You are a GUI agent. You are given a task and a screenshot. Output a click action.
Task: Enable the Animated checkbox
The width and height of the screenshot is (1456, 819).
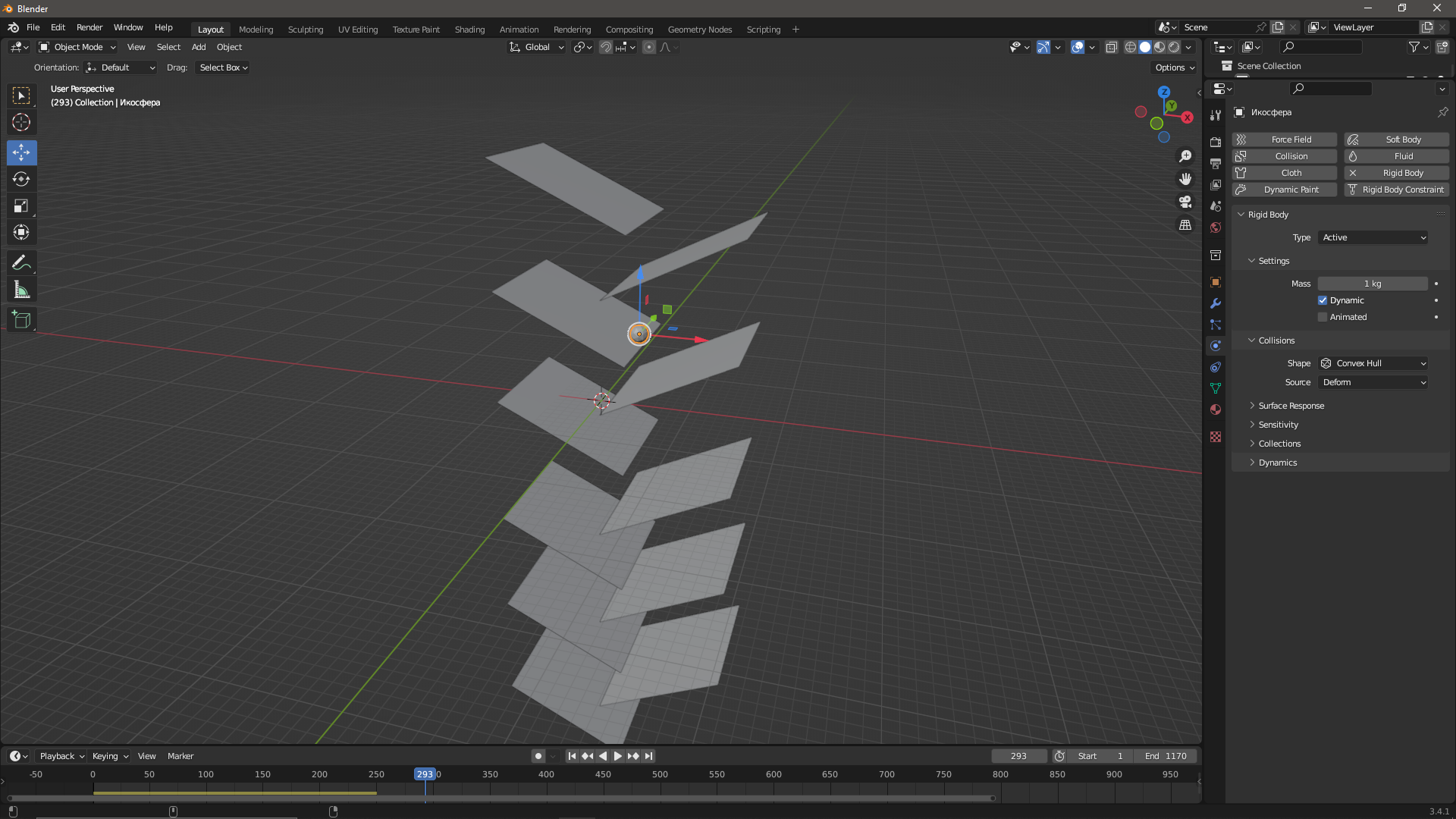[x=1323, y=317]
